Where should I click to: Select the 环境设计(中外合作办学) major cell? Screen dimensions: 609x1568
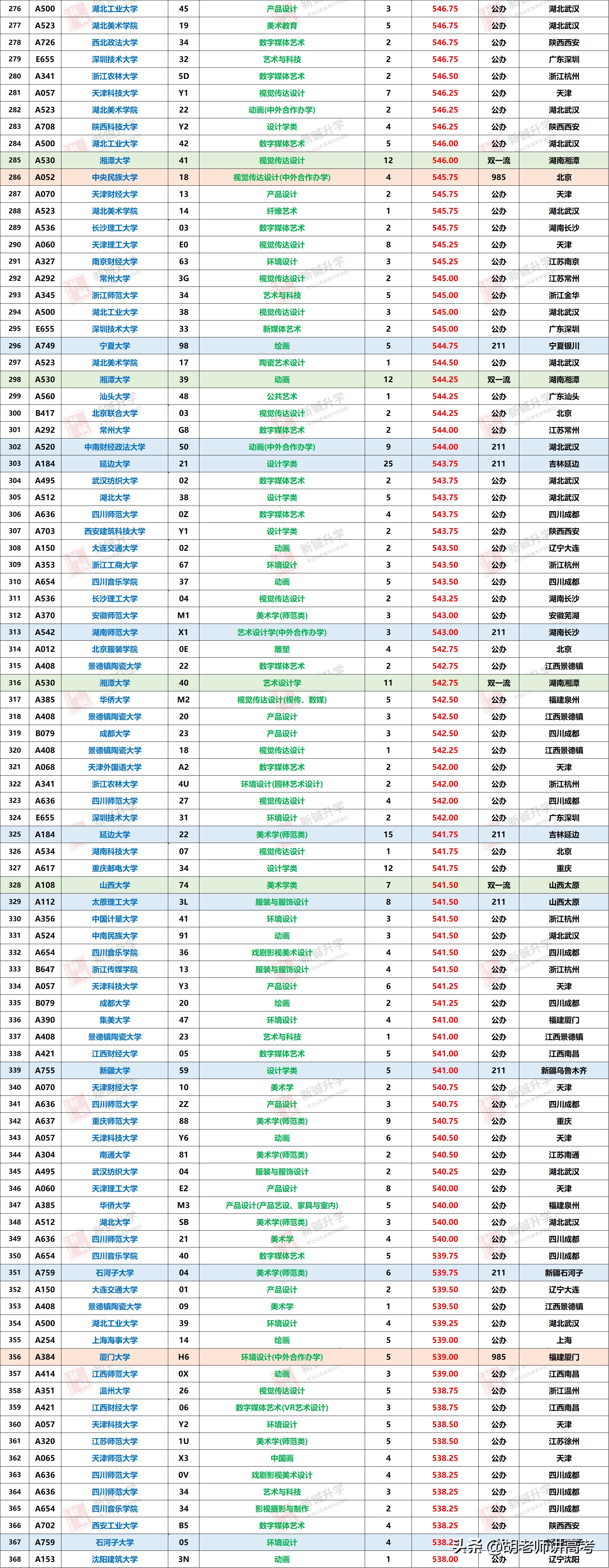tap(282, 1357)
